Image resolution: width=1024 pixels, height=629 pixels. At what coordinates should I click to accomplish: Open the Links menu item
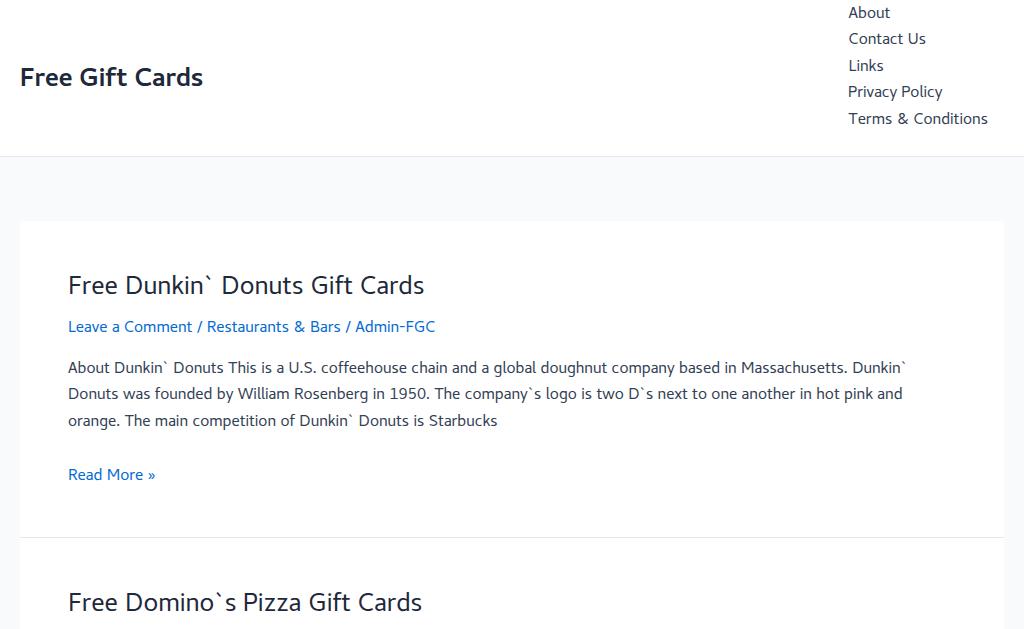[865, 66]
